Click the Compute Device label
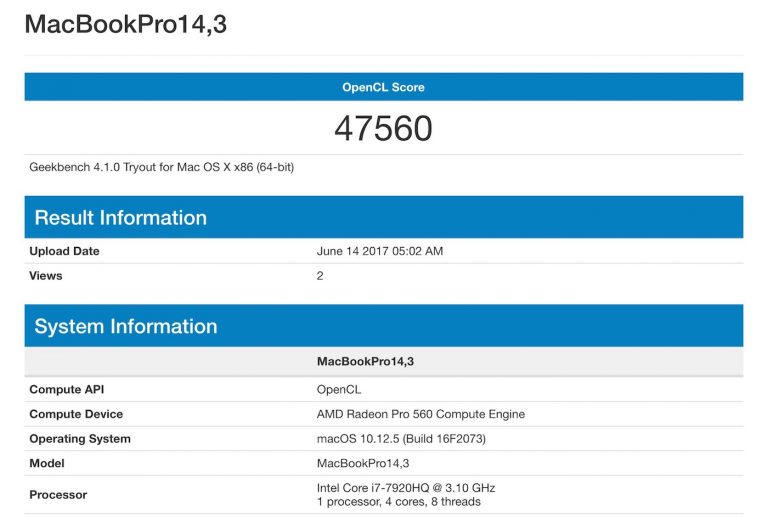This screenshot has width=768, height=517. point(76,414)
